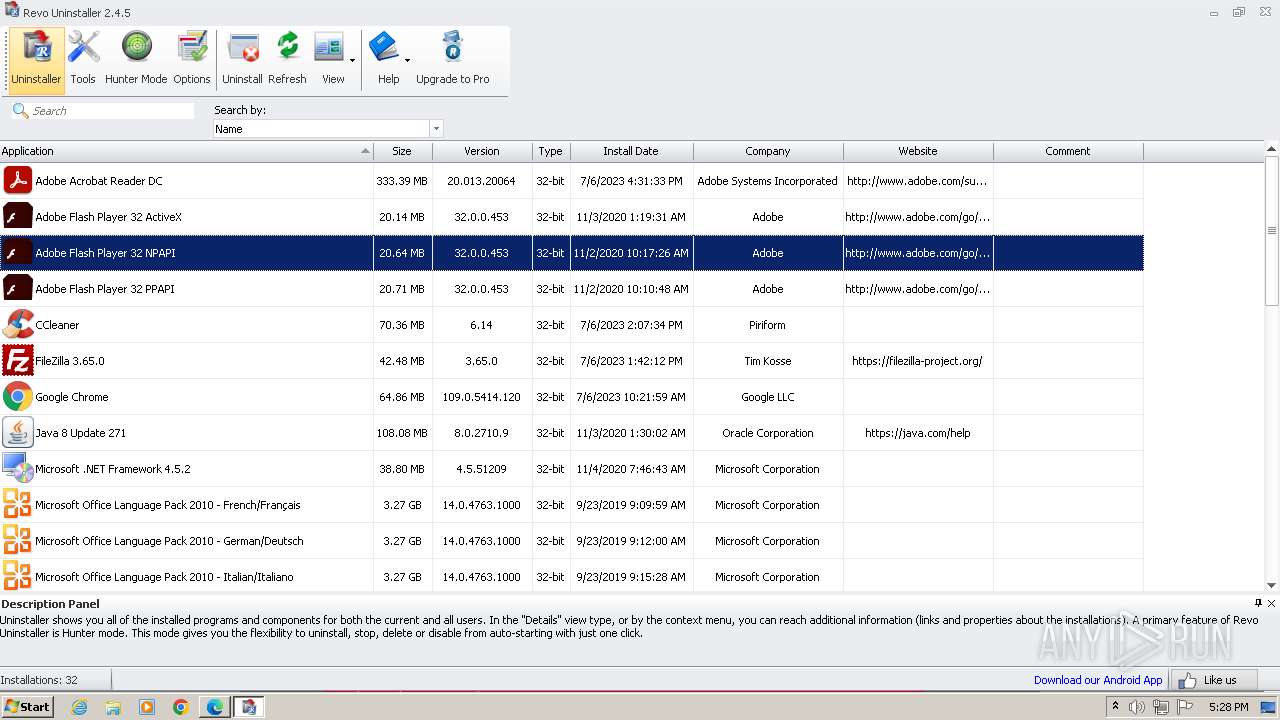Pin the Description Panel
Image resolution: width=1280 pixels, height=720 pixels.
pos(1258,603)
